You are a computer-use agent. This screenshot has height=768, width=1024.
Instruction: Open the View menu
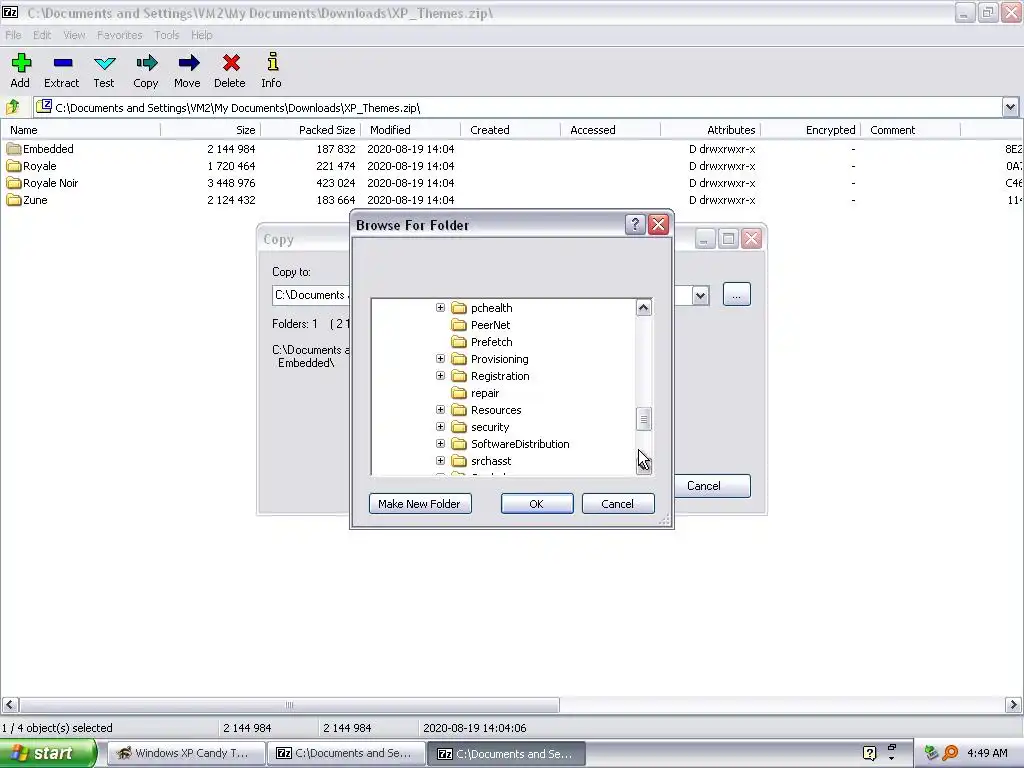(x=74, y=35)
